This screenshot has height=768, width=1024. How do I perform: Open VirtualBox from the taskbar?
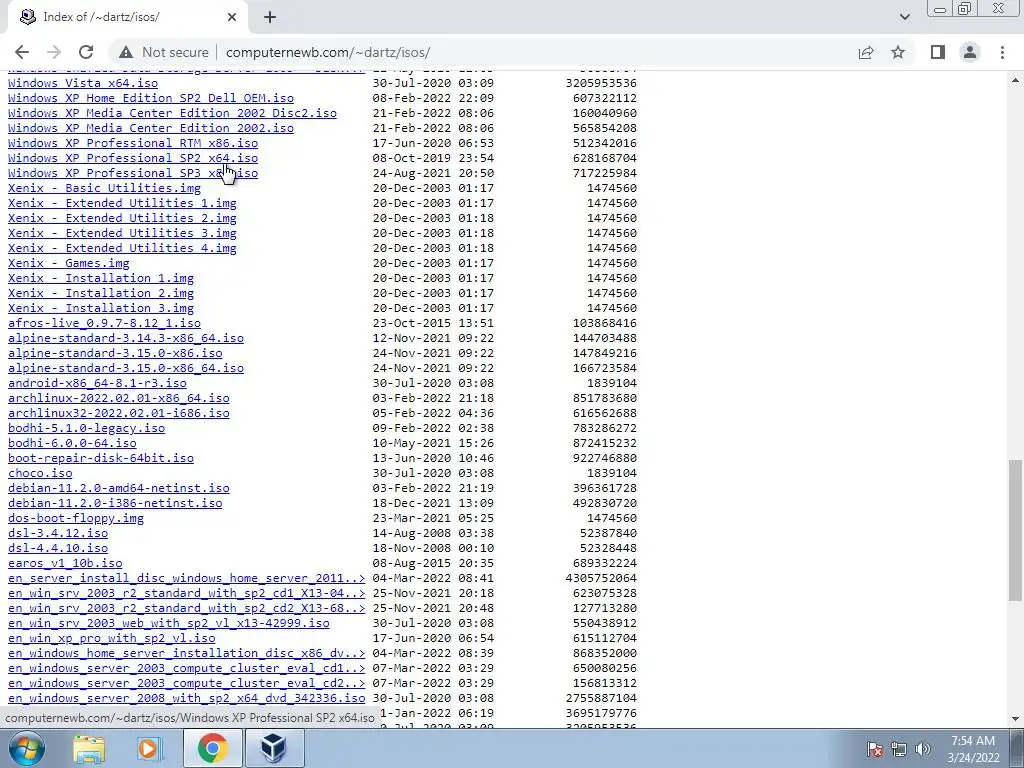pos(274,749)
